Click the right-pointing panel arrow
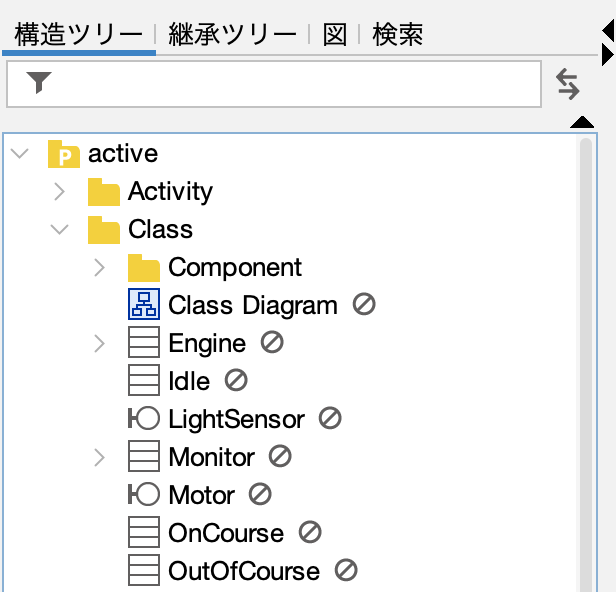Viewport: 616px width, 592px height. point(607,55)
